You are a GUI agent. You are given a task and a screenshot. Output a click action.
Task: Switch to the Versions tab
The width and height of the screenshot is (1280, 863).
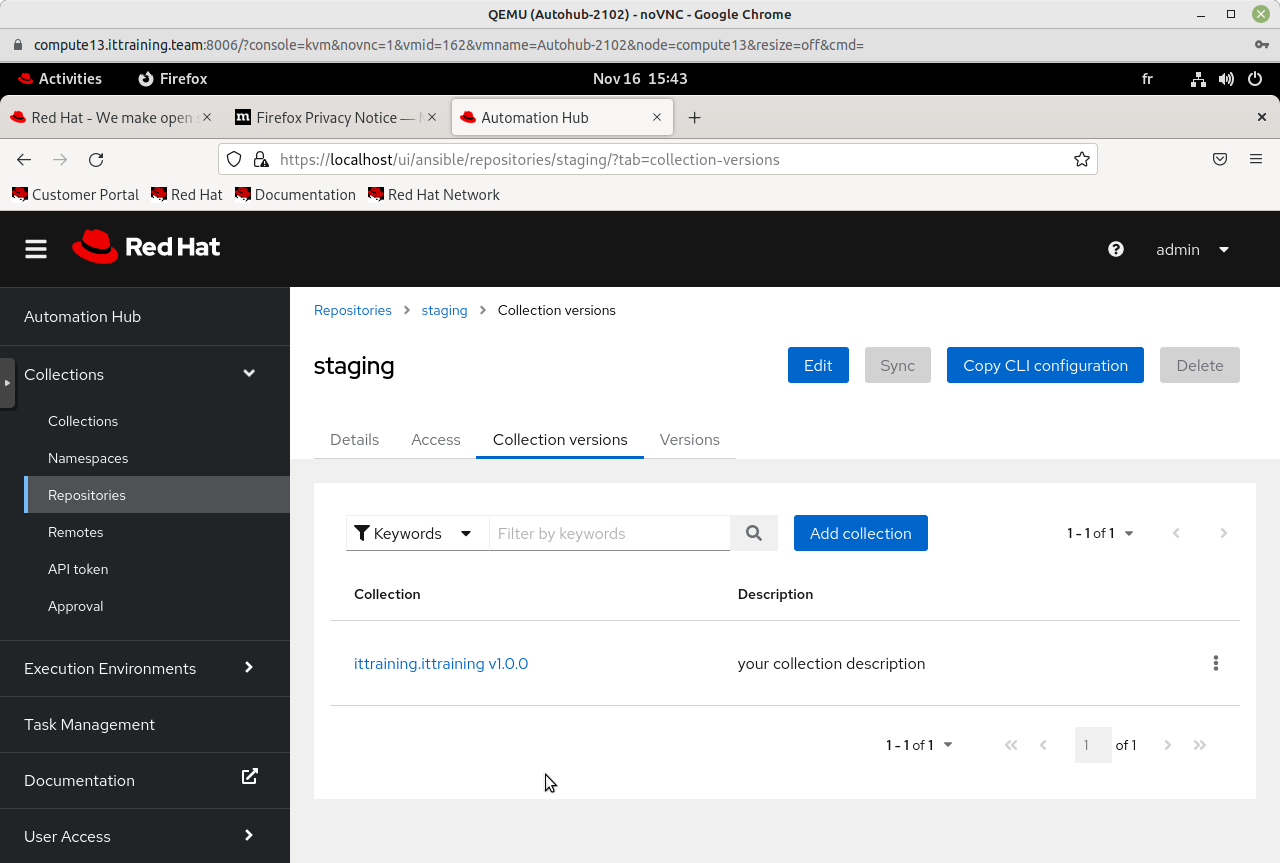click(690, 440)
